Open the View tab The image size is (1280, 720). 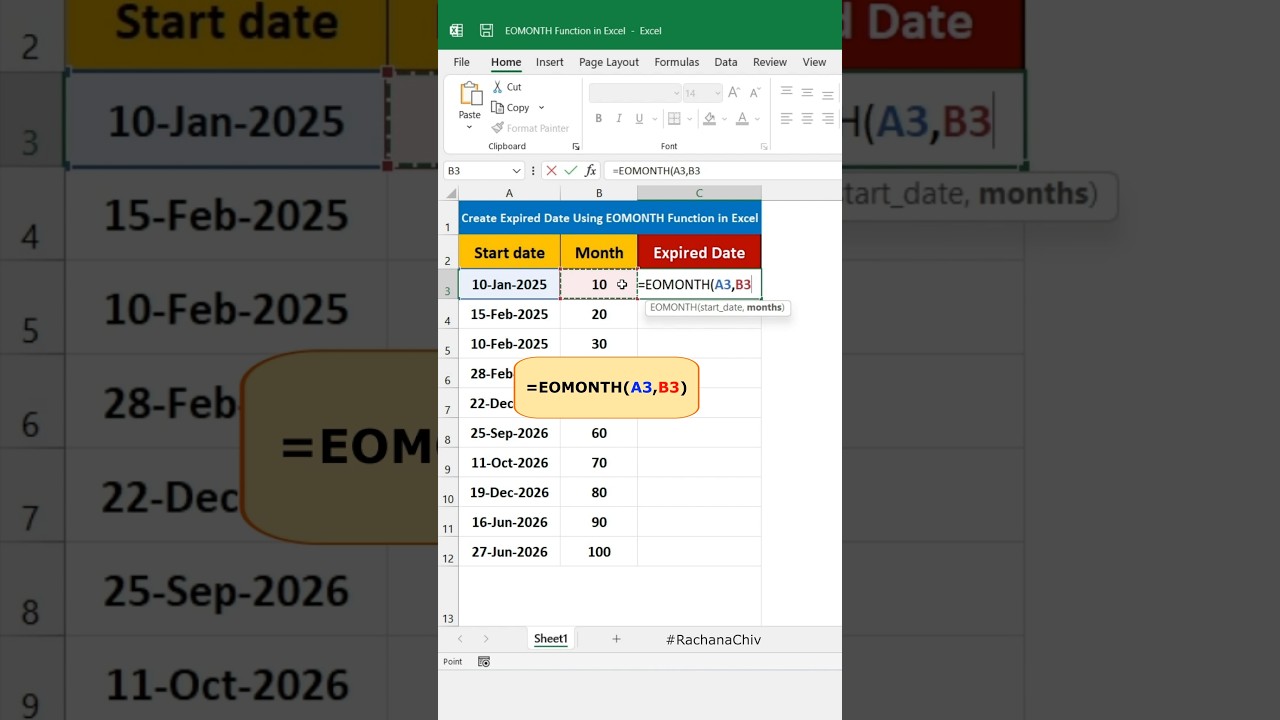point(814,62)
